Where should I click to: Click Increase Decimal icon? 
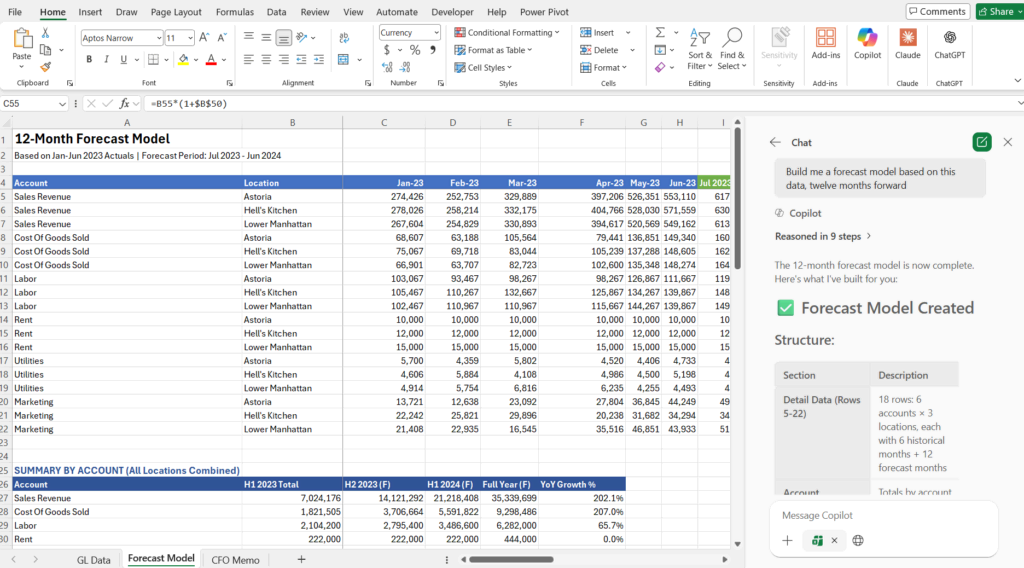(x=387, y=67)
